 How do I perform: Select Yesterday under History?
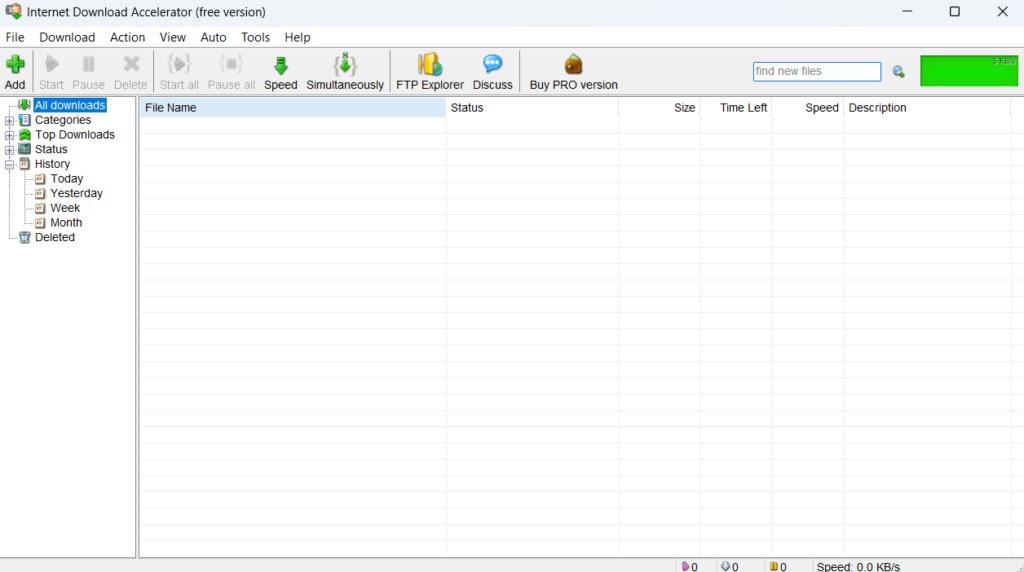click(76, 193)
